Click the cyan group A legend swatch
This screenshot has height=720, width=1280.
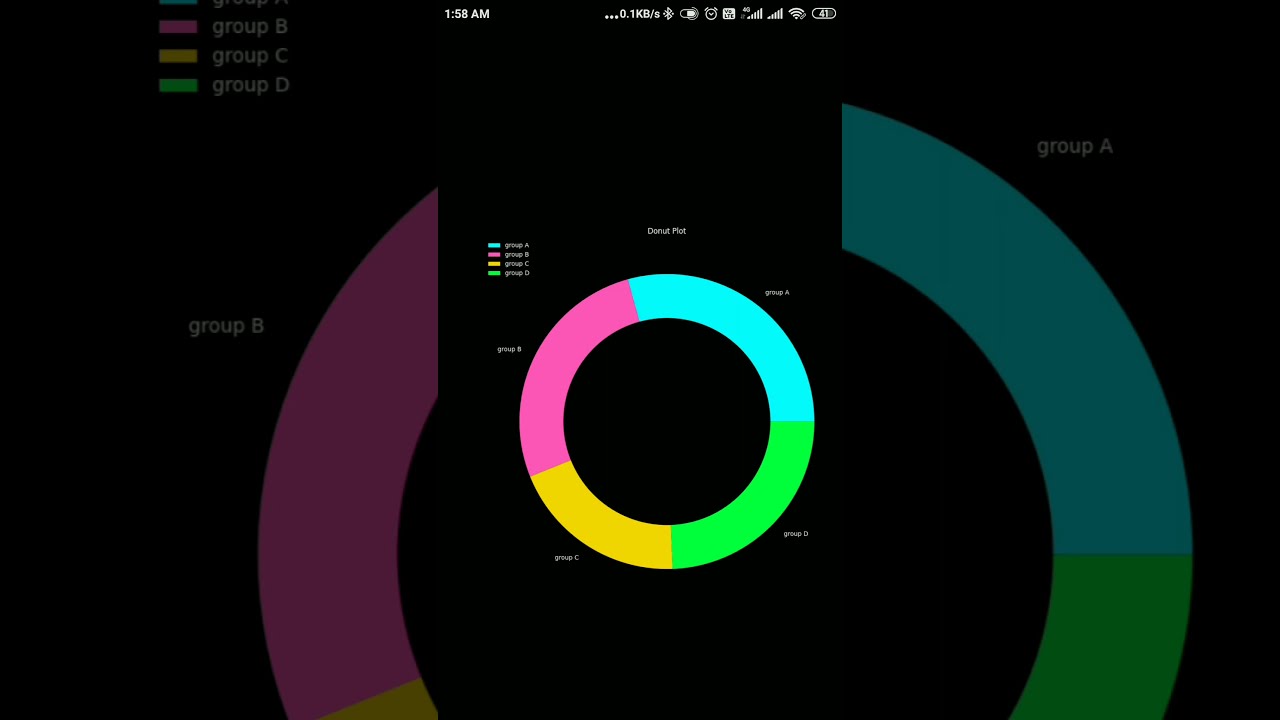[x=494, y=245]
